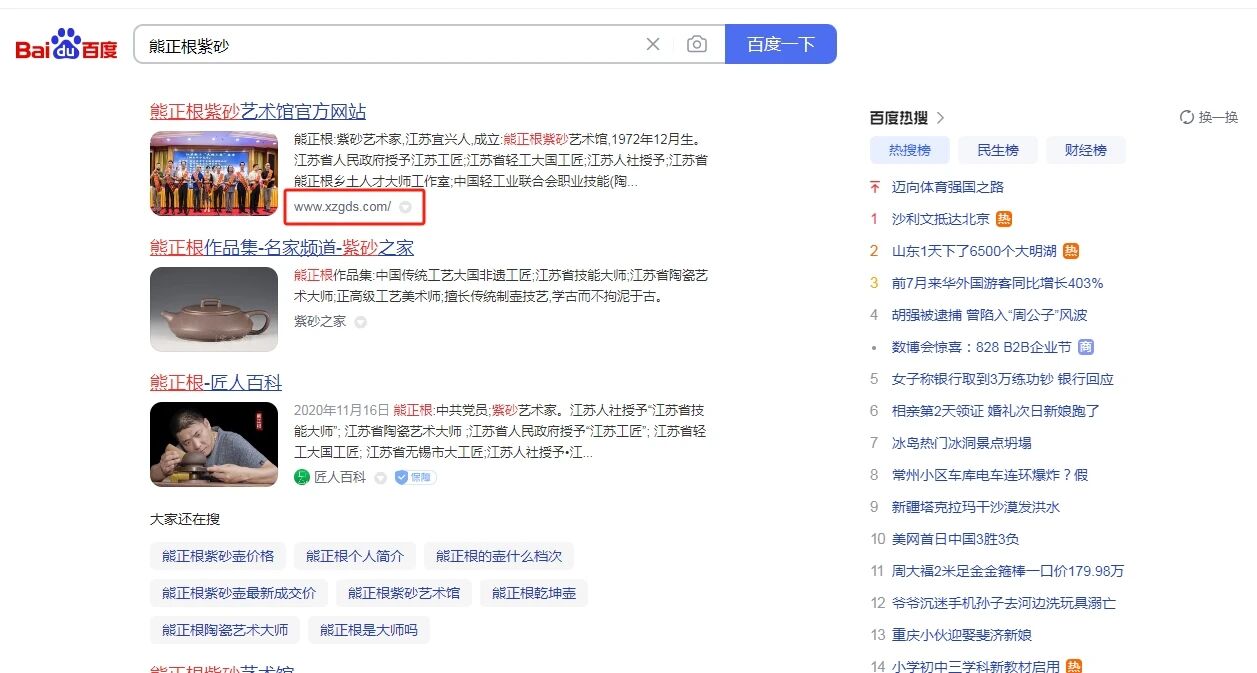1257x673 pixels.
Task: Open the Baidu logo home link
Action: coord(67,45)
